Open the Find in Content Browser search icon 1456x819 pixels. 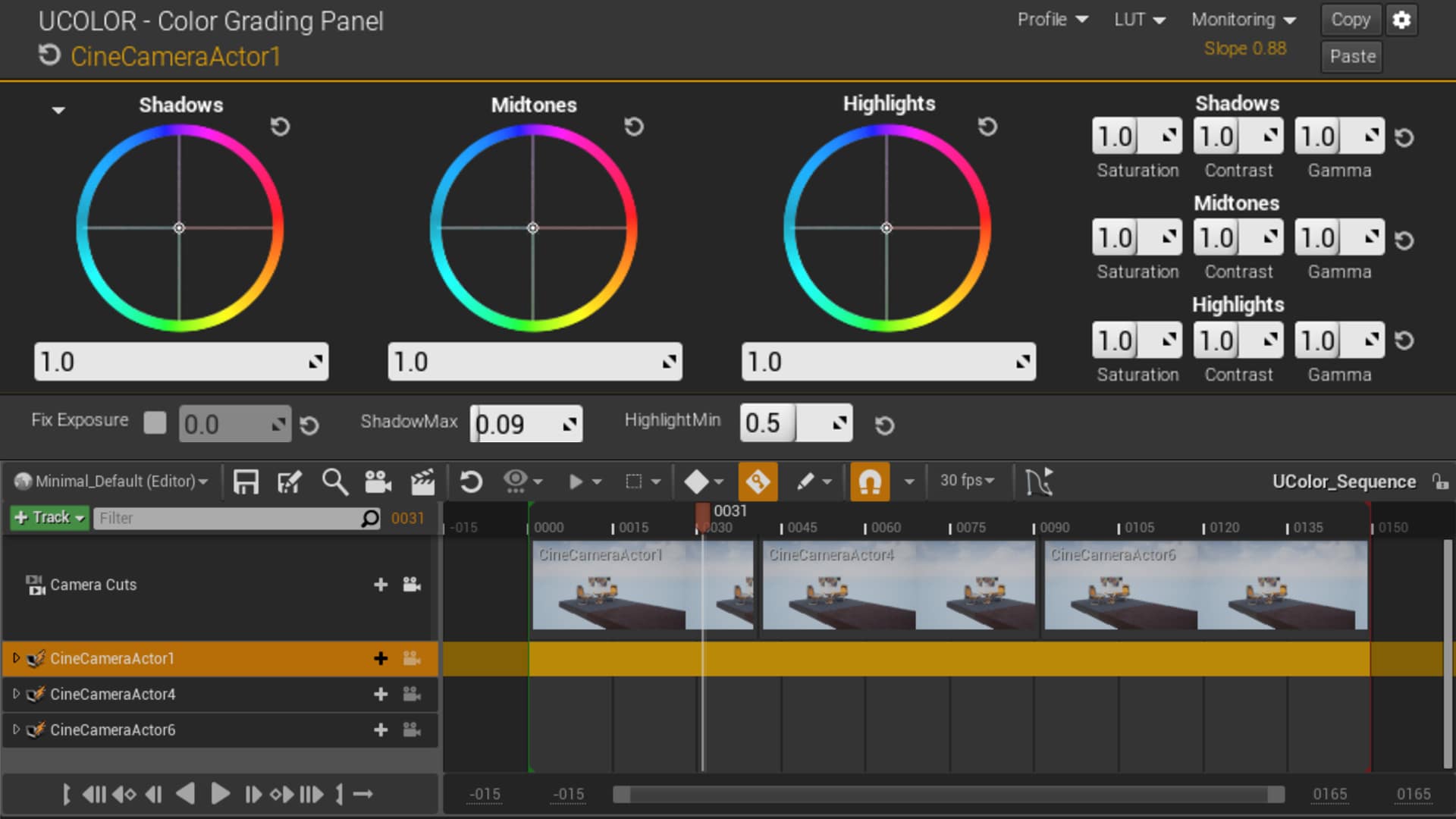(x=334, y=481)
